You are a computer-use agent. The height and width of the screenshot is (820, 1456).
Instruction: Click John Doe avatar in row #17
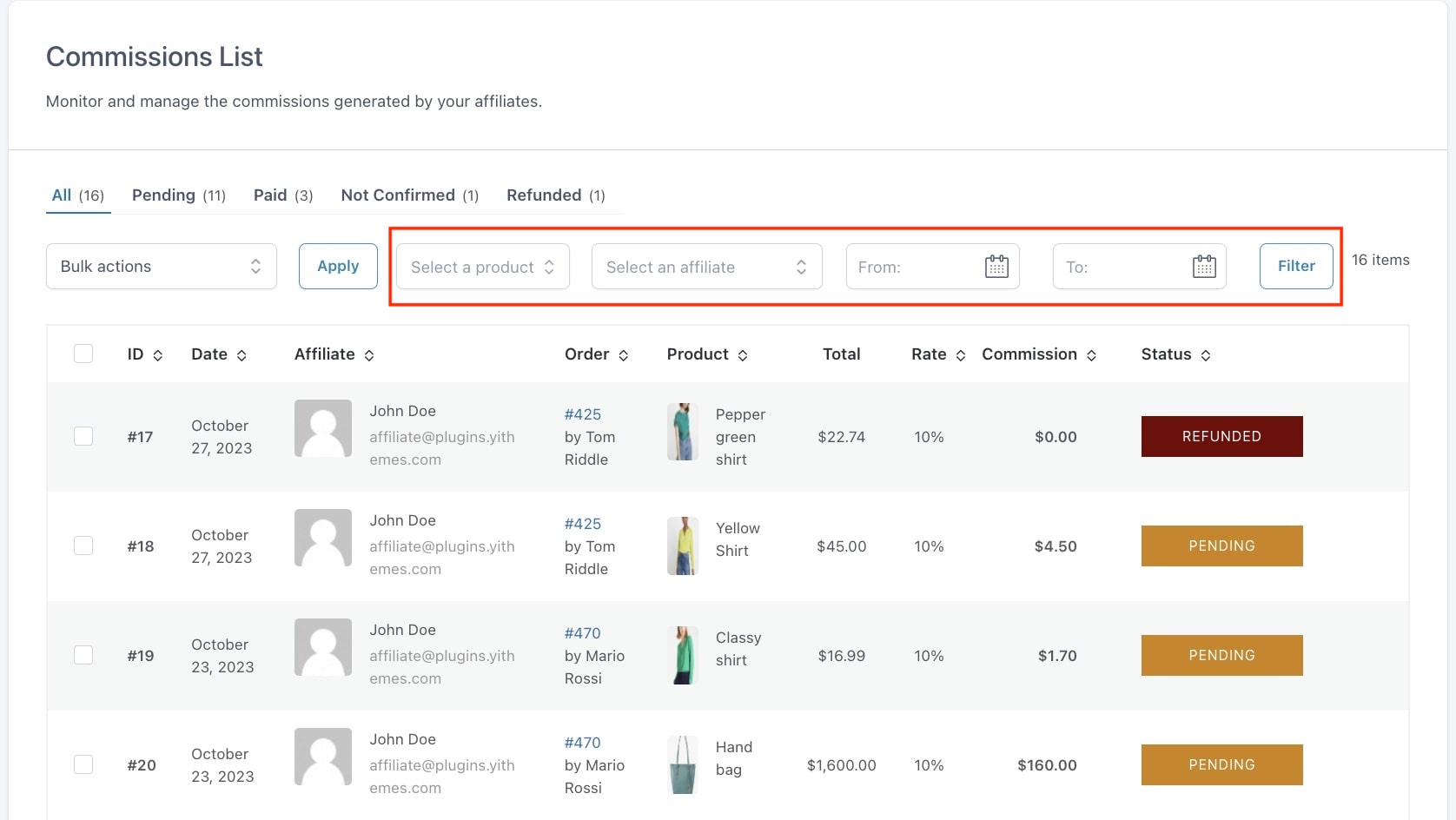click(323, 428)
